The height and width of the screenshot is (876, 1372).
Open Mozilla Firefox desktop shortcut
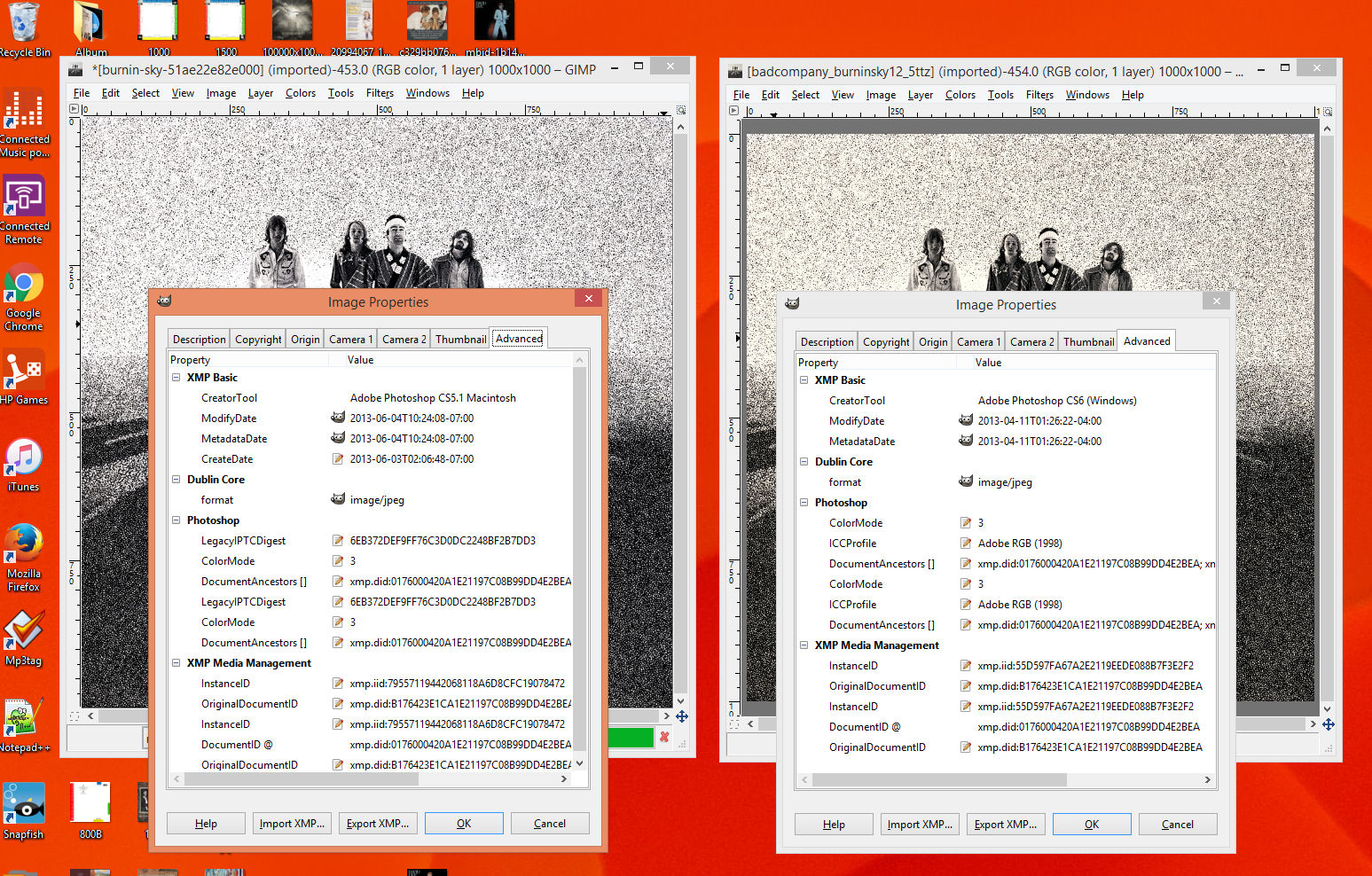(24, 558)
